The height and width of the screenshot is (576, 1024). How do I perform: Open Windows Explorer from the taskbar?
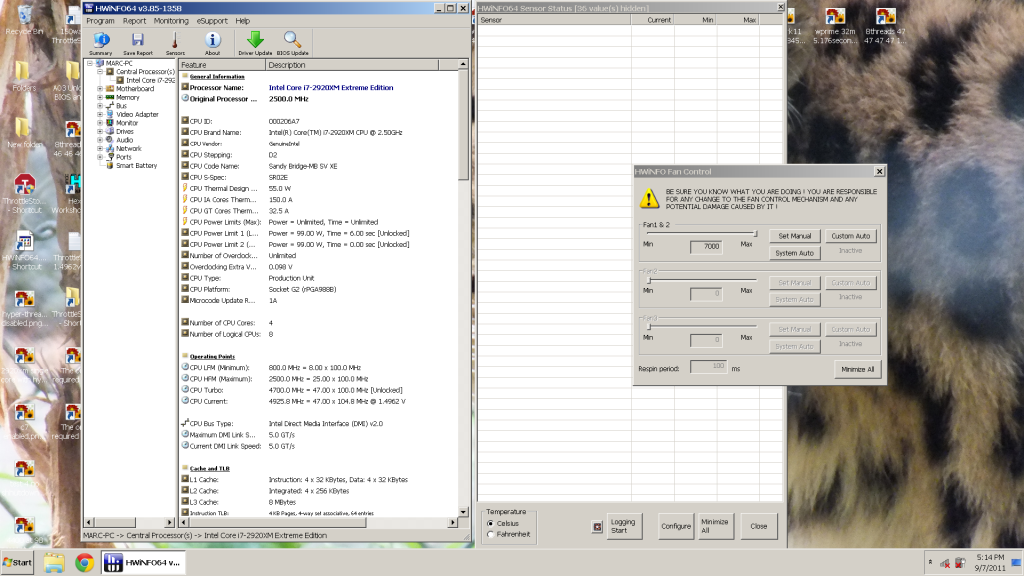(54, 562)
